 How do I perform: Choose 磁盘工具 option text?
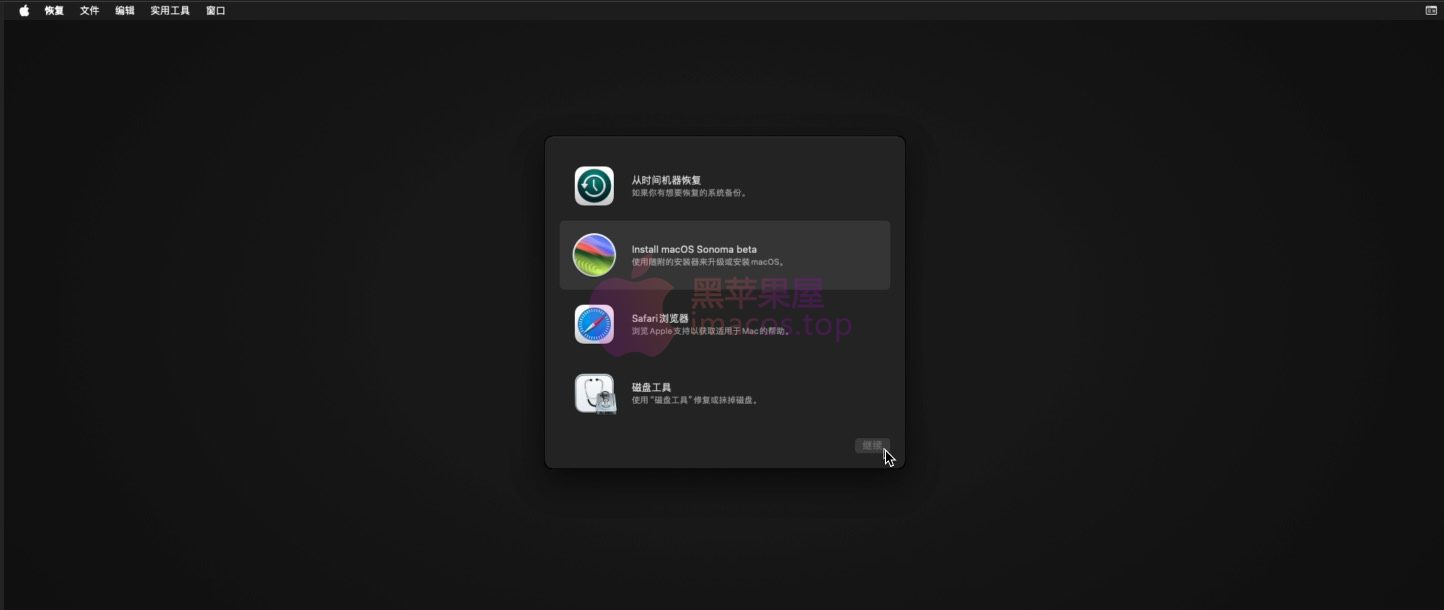click(651, 387)
